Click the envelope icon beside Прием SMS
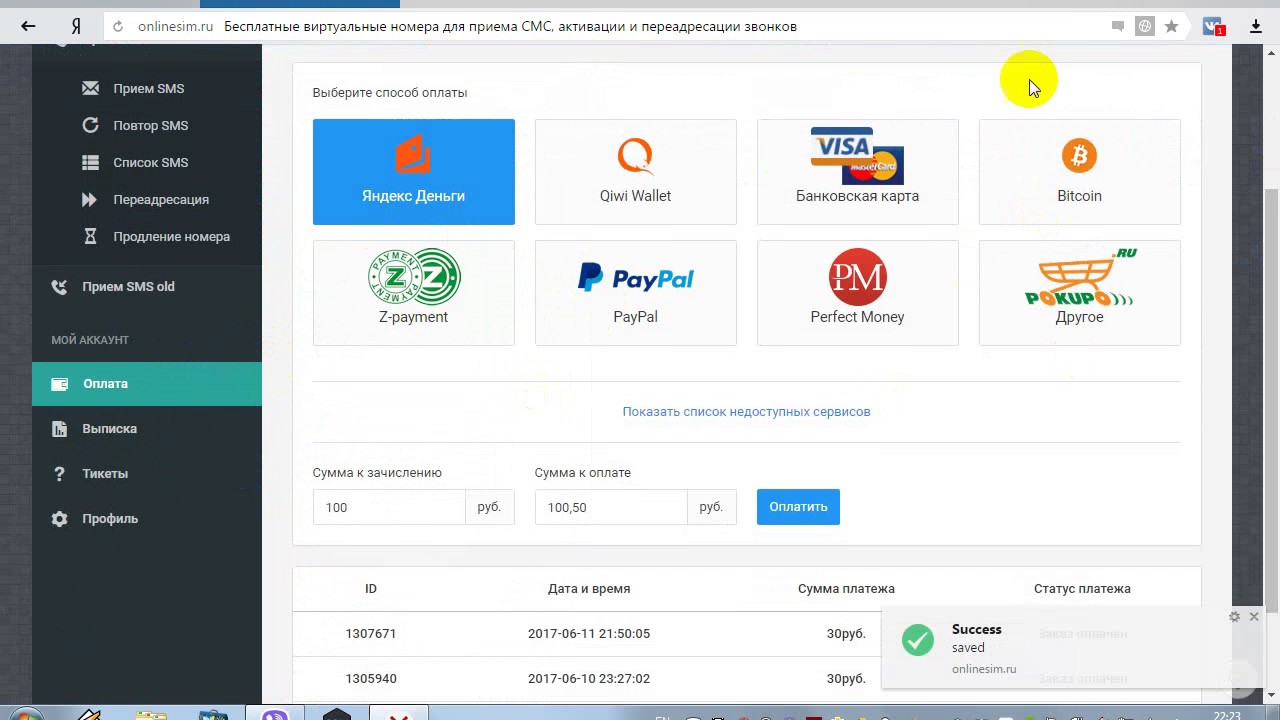Screen dimensions: 1280x720 point(90,88)
